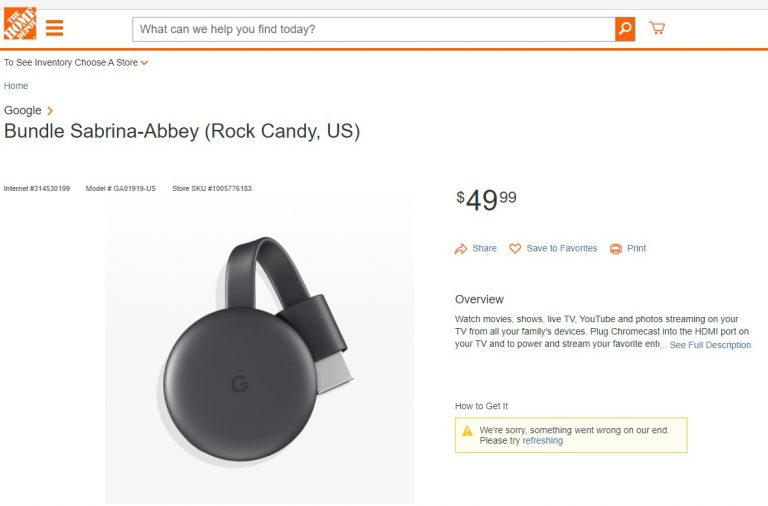Click the orange chevron next to Google
The height and width of the screenshot is (506, 768).
[50, 111]
